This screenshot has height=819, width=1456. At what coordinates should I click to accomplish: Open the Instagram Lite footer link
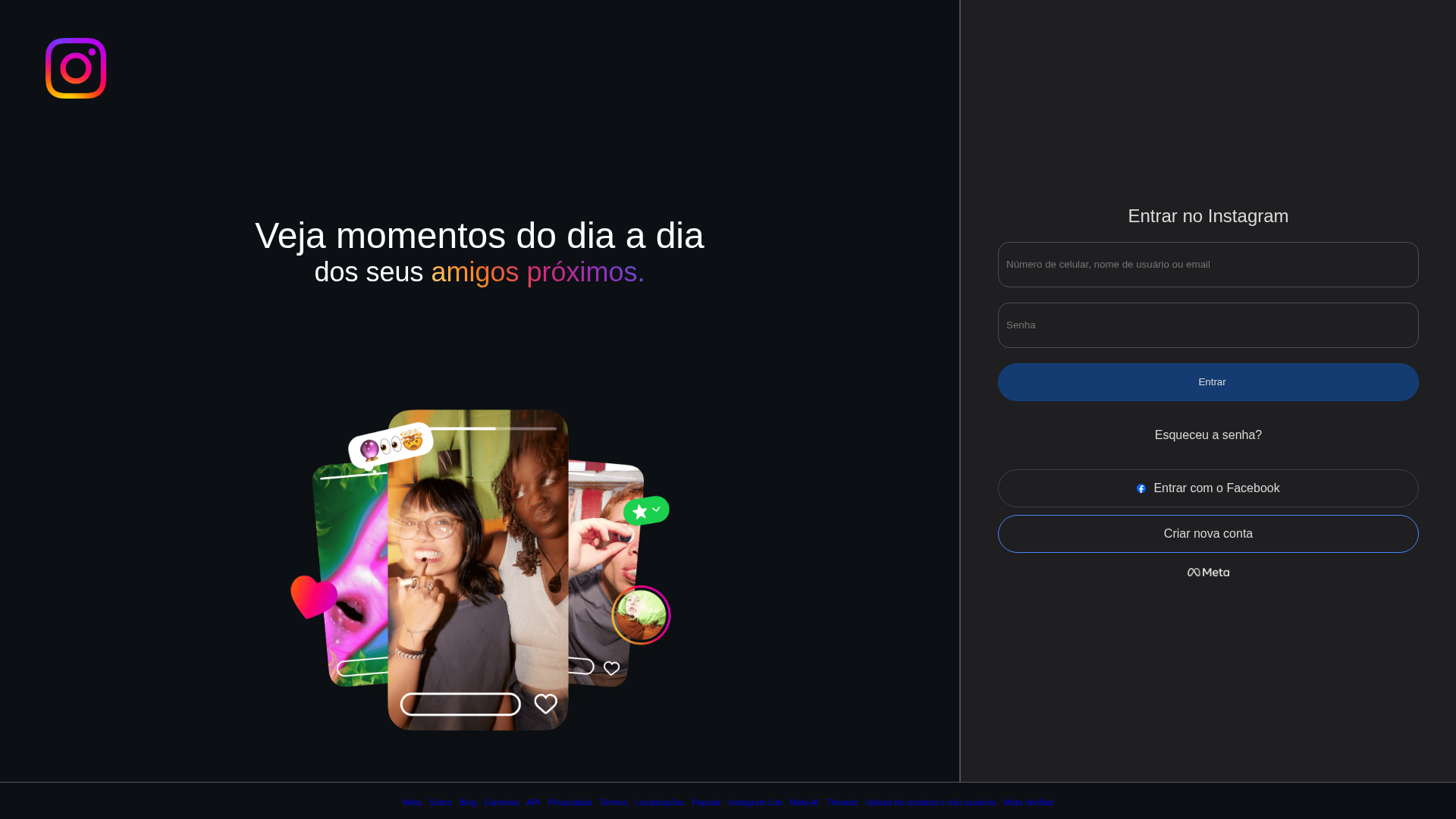click(755, 802)
